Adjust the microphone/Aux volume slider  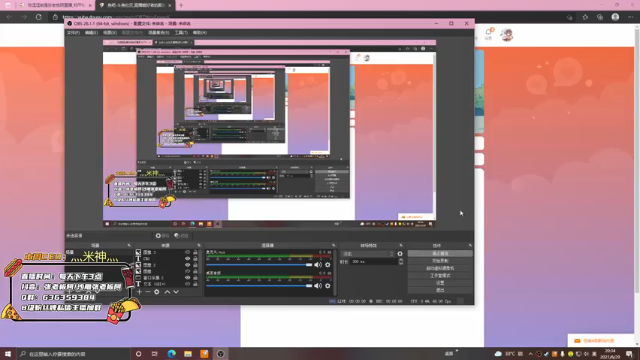click(259, 264)
